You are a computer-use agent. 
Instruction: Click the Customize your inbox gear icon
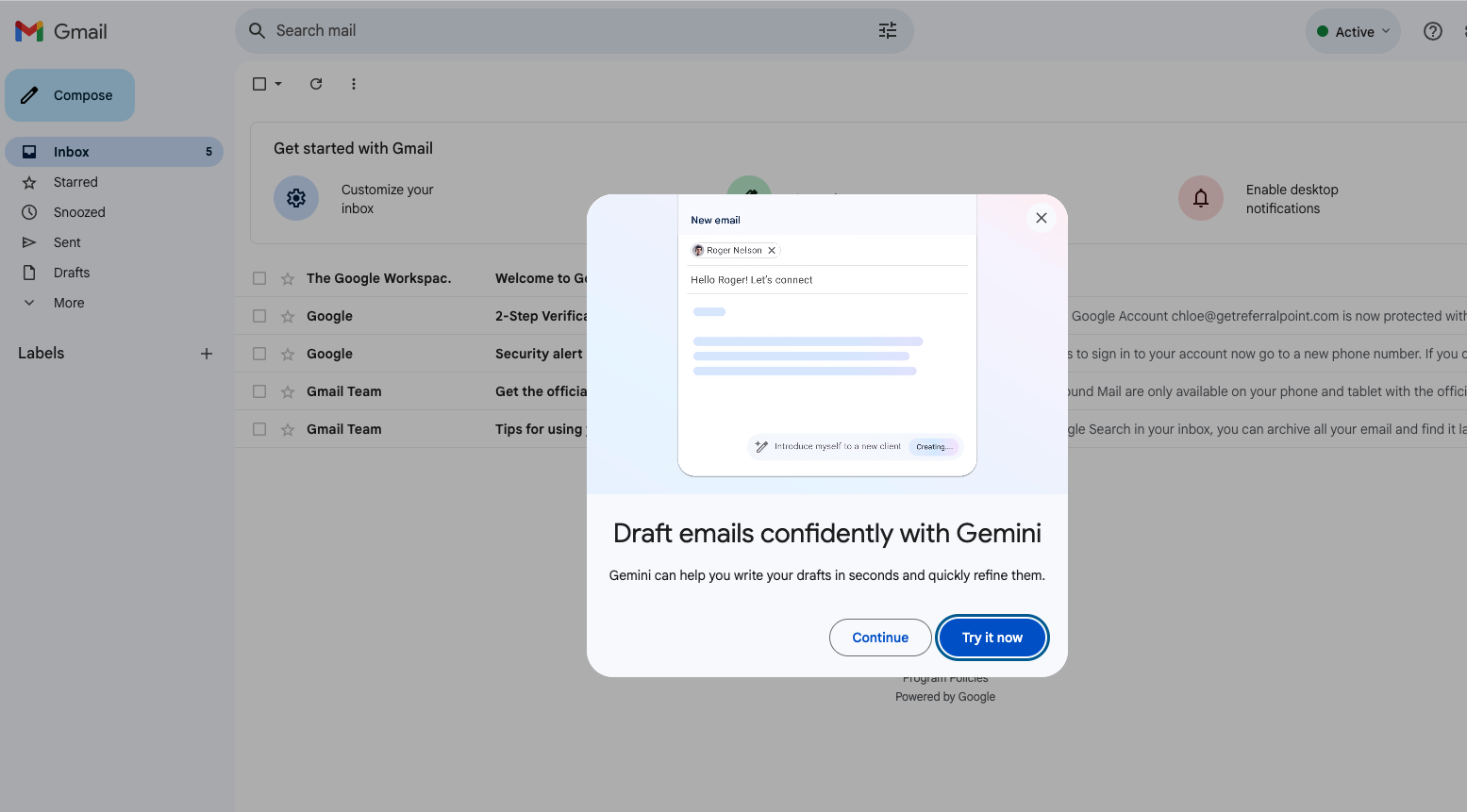click(x=296, y=198)
